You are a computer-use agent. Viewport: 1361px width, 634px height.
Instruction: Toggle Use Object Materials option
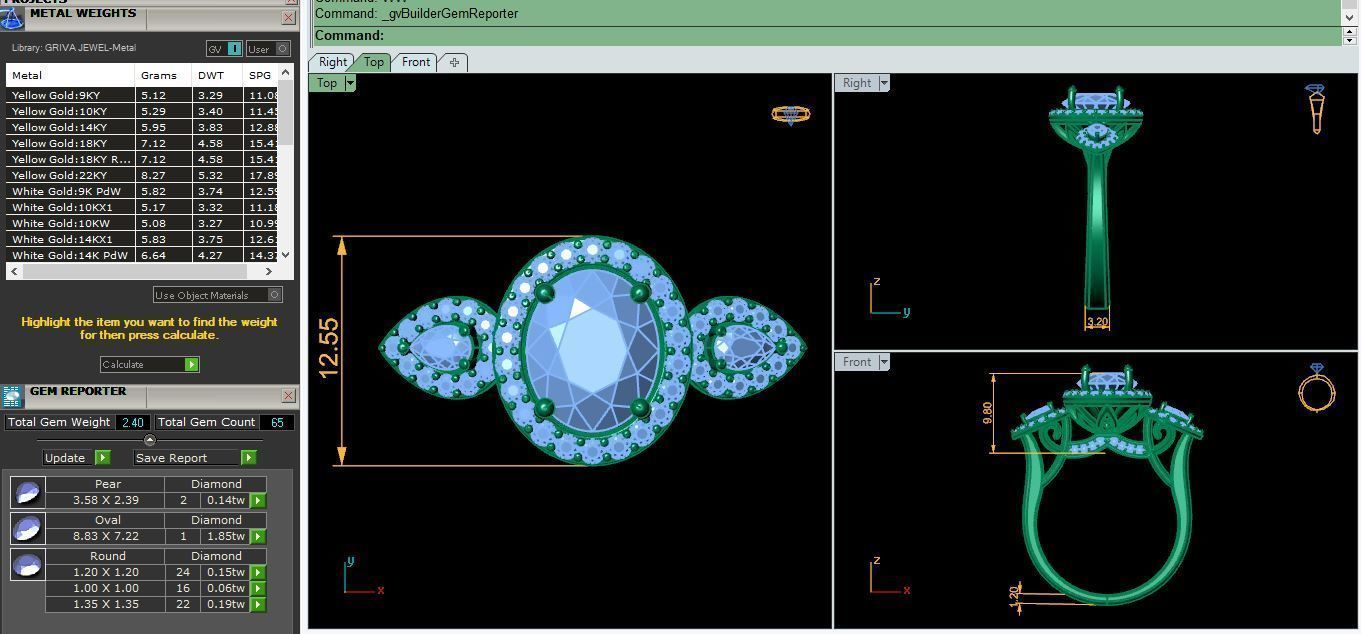[218, 295]
